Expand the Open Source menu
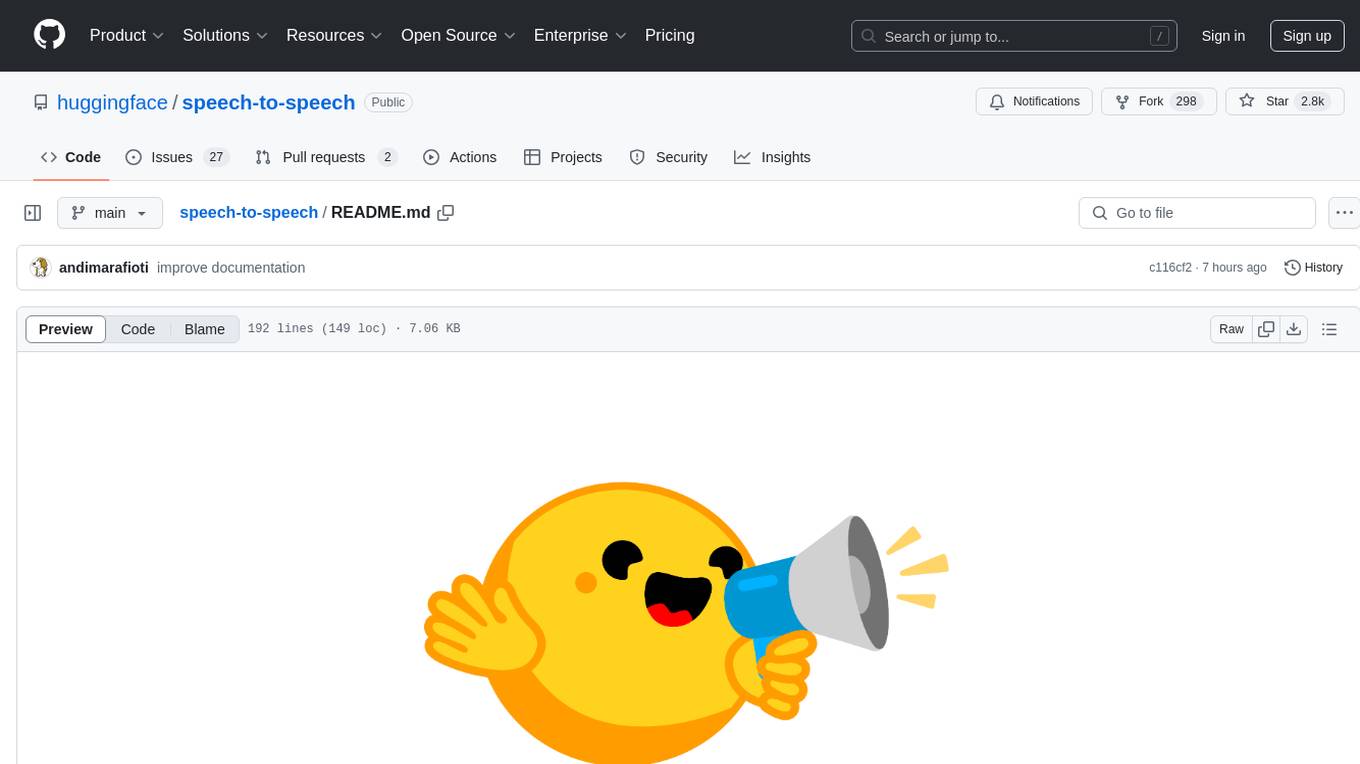This screenshot has width=1360, height=764. [x=458, y=35]
